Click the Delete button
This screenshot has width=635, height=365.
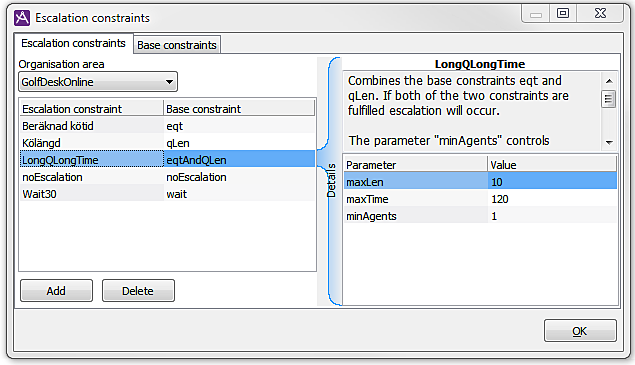click(x=138, y=291)
